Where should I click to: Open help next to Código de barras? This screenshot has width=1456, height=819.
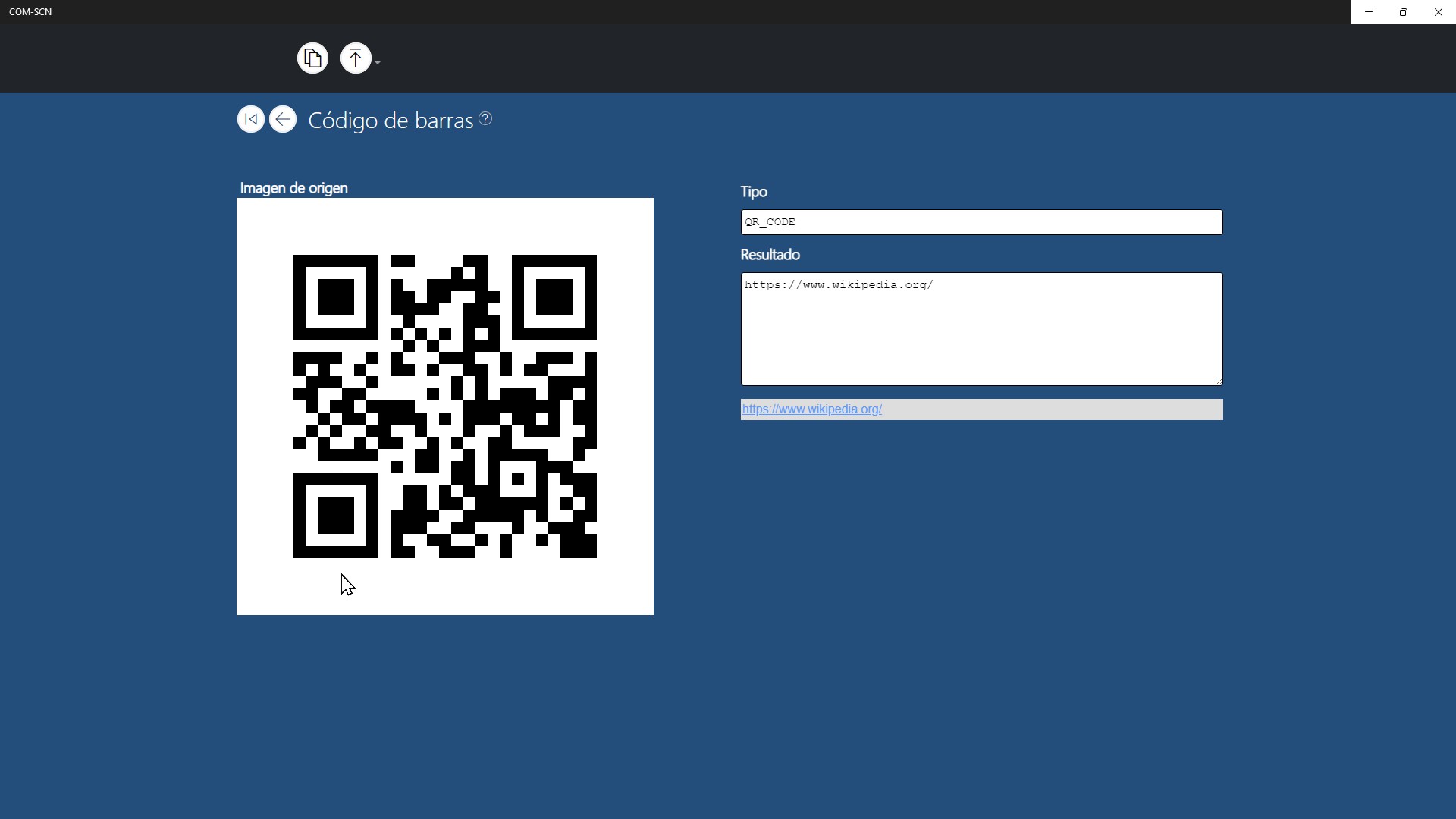pos(486,119)
